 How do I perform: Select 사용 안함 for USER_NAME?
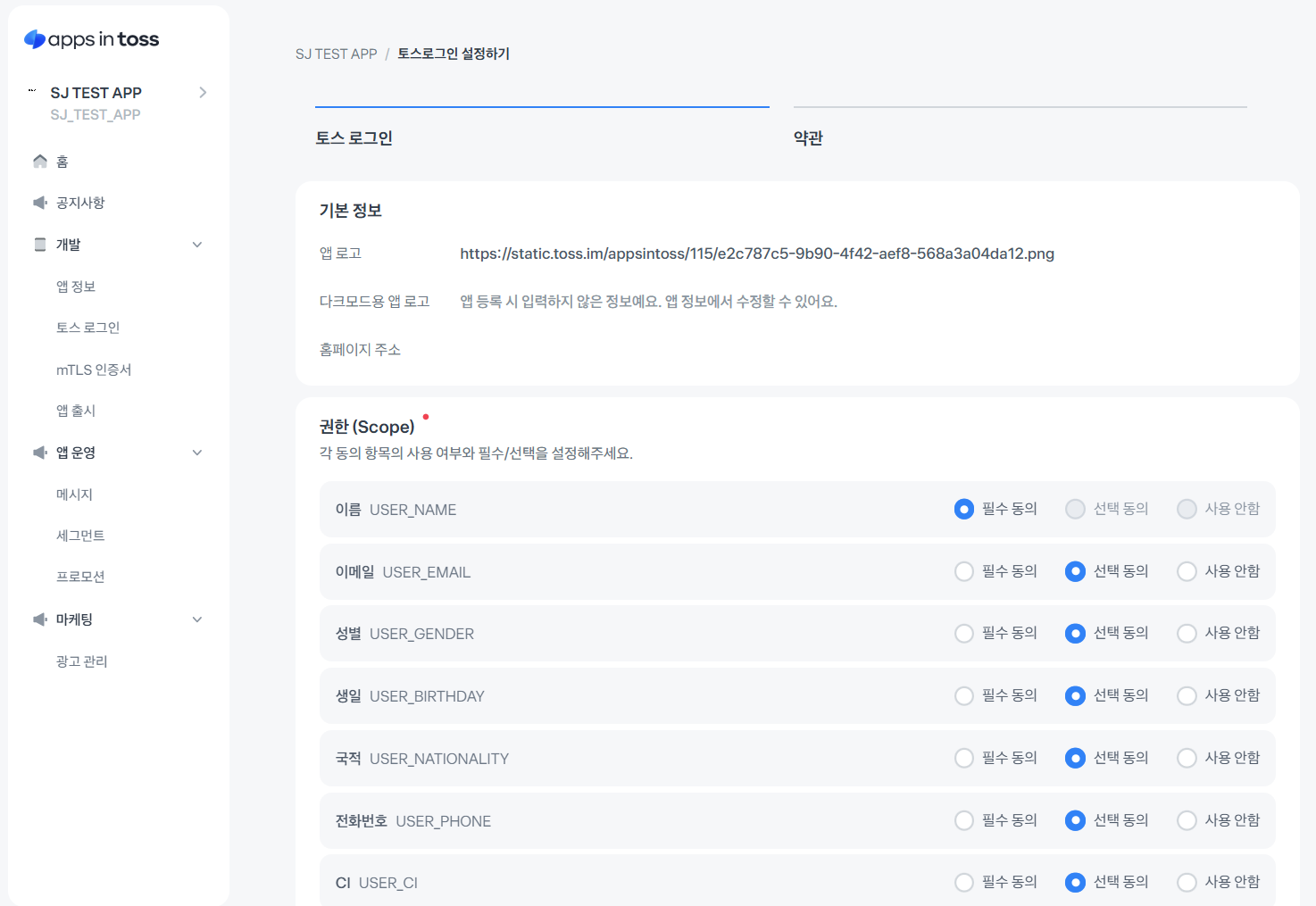point(1187,509)
